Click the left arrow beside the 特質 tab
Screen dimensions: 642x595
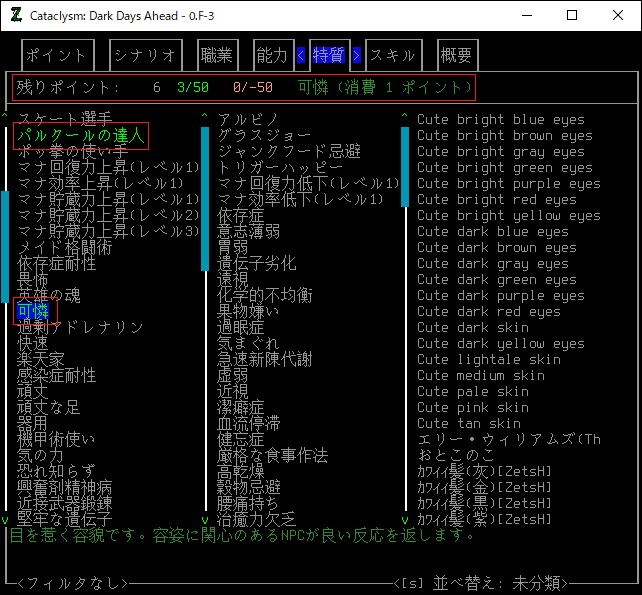click(301, 55)
